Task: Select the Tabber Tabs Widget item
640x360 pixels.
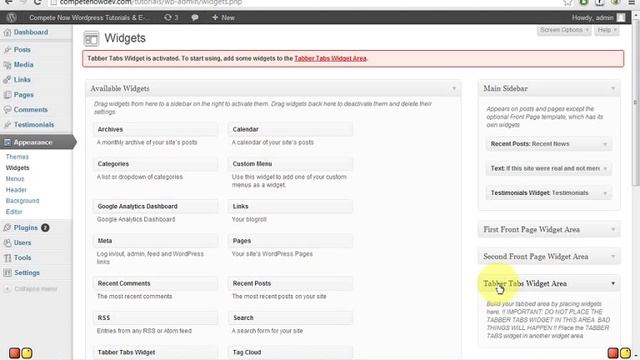Action: pos(156,352)
